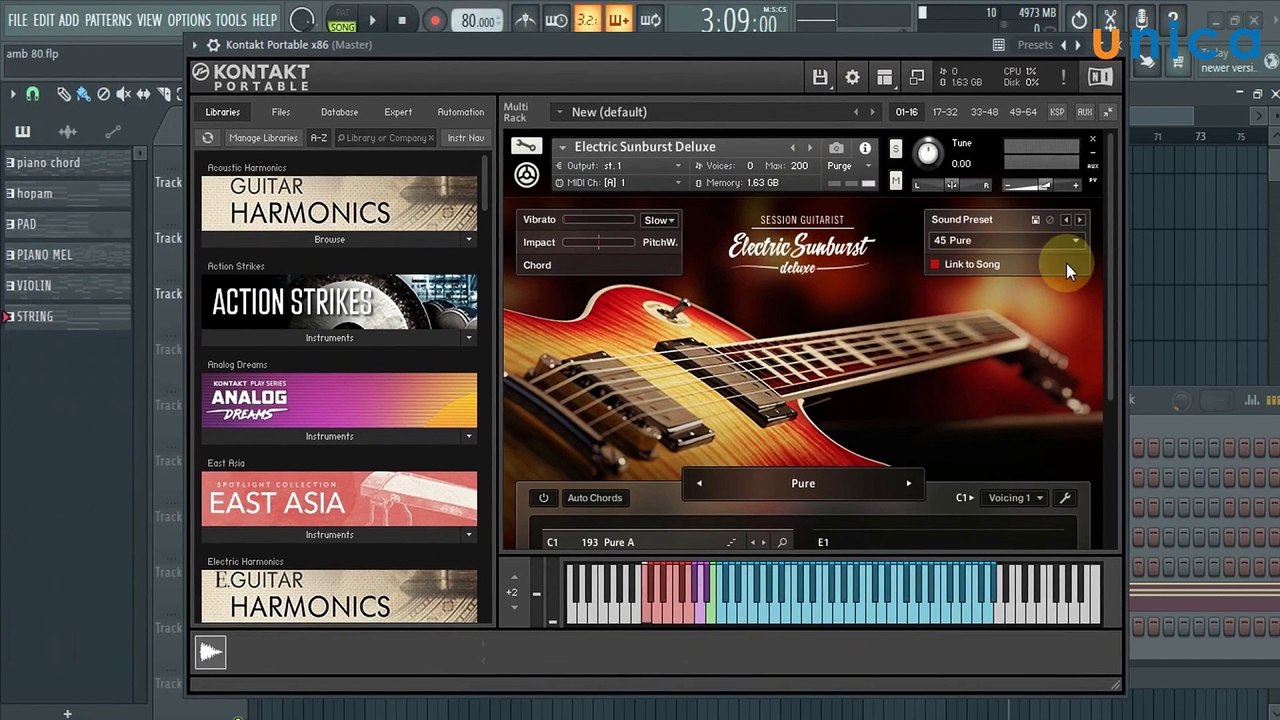Toggle the Auto Chords power button
Image resolution: width=1280 pixels, height=720 pixels.
pos(543,498)
